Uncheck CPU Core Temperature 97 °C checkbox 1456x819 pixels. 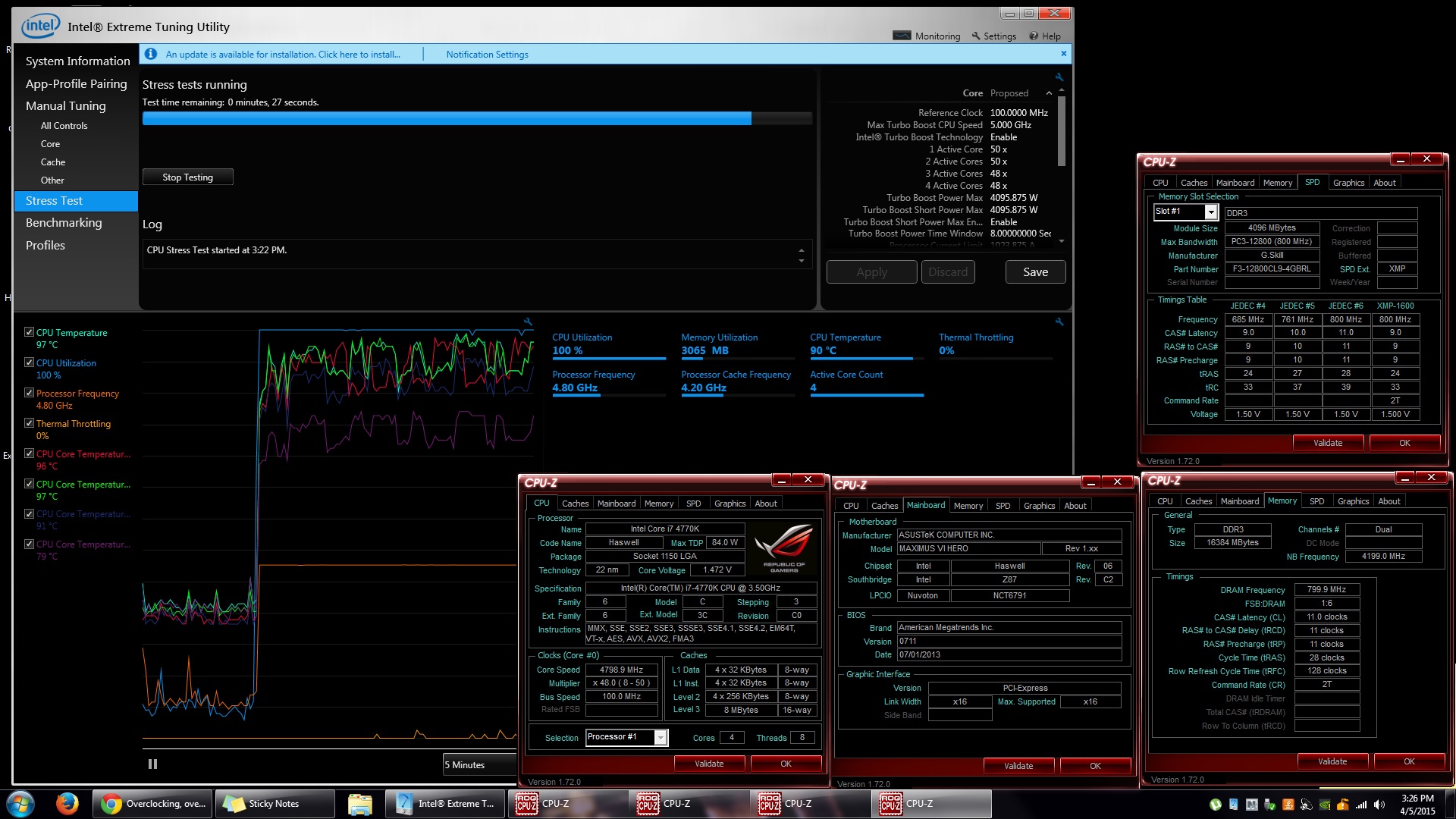pos(29,484)
